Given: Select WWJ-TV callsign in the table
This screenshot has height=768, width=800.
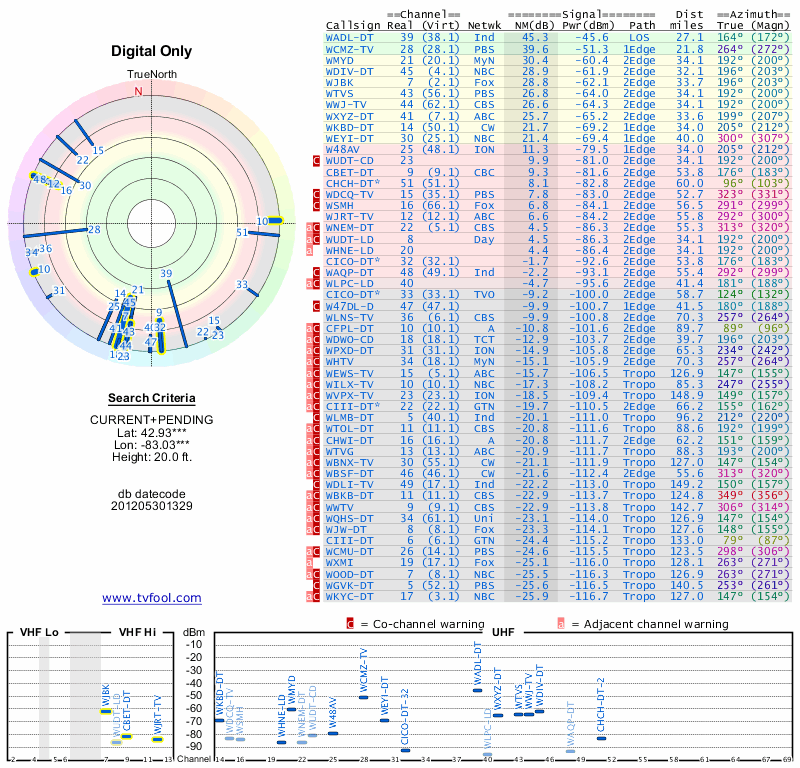Looking at the screenshot, I should click(x=346, y=105).
